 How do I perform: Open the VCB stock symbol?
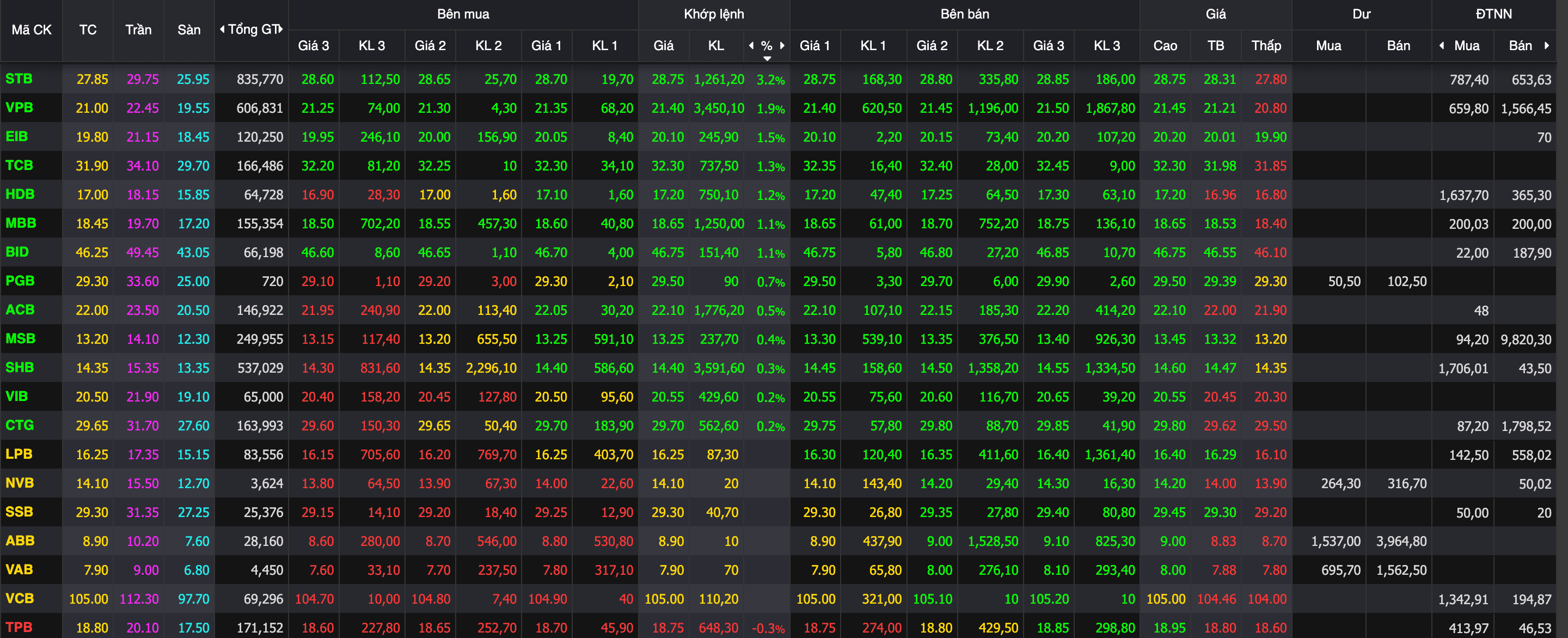20,598
